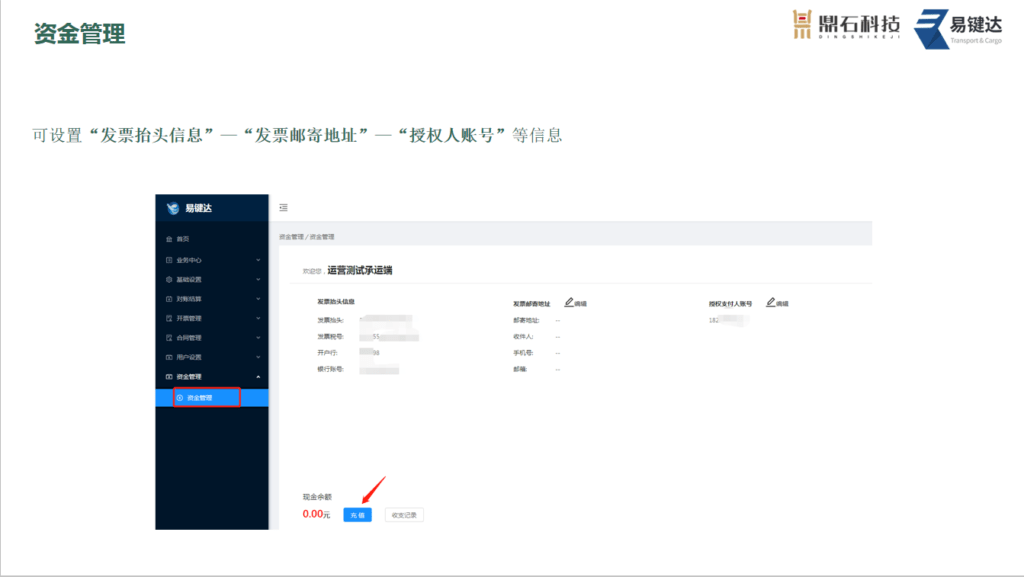The width and height of the screenshot is (1024, 577).
Task: Click the 合同管理 sidebar icon
Action: coord(169,337)
